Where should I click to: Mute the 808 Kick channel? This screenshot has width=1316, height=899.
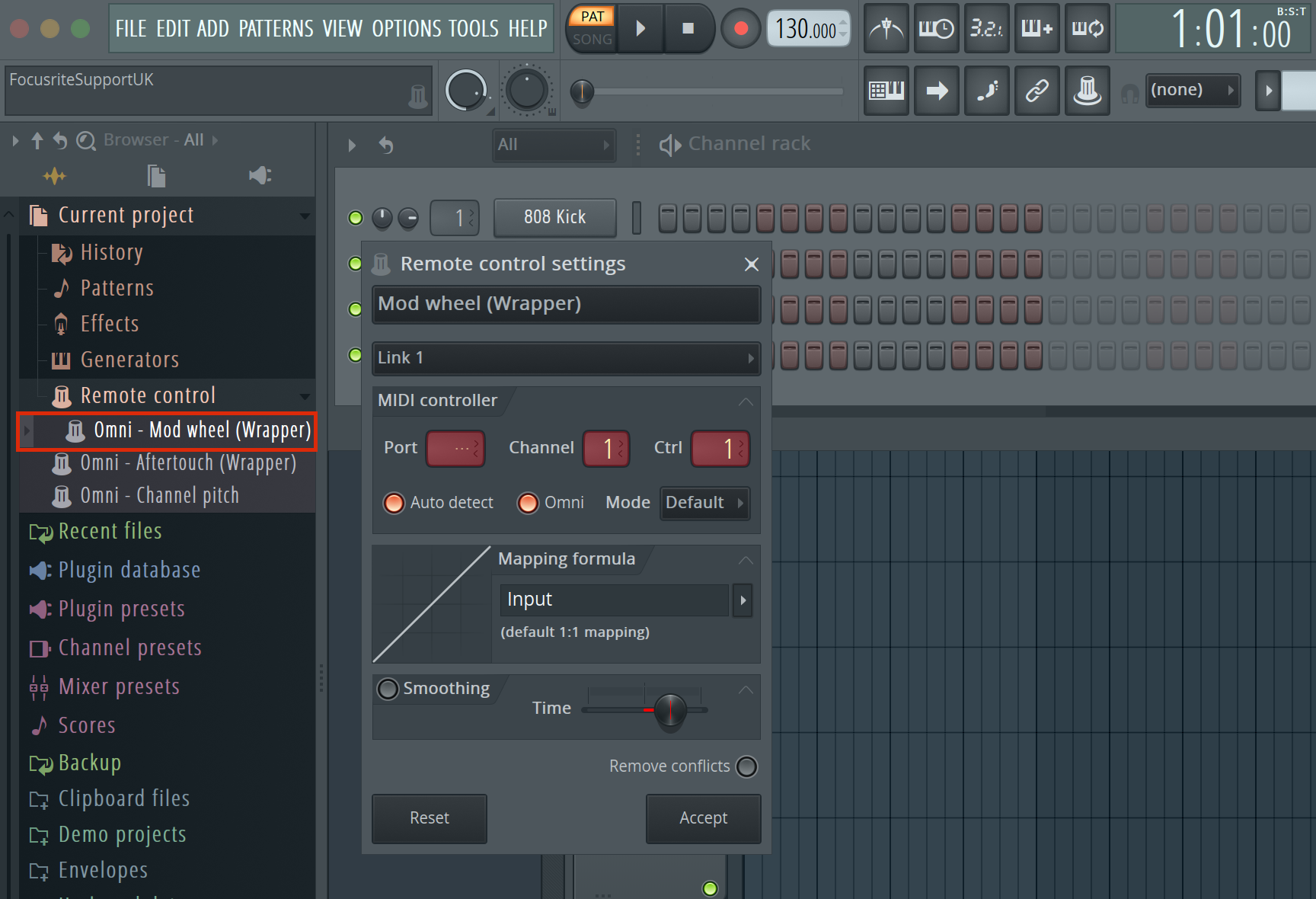pos(355,218)
